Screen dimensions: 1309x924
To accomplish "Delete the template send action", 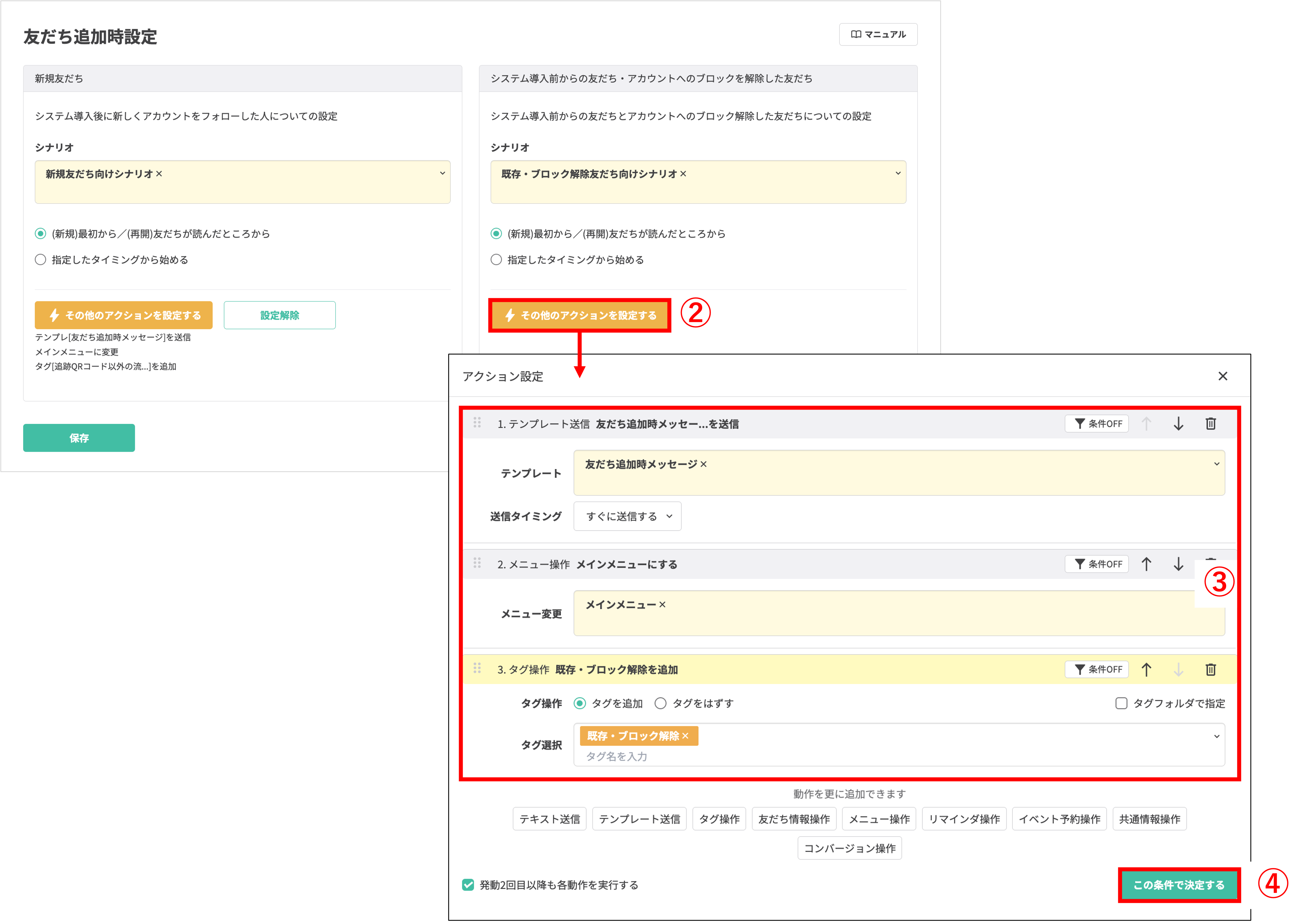I will point(1211,424).
